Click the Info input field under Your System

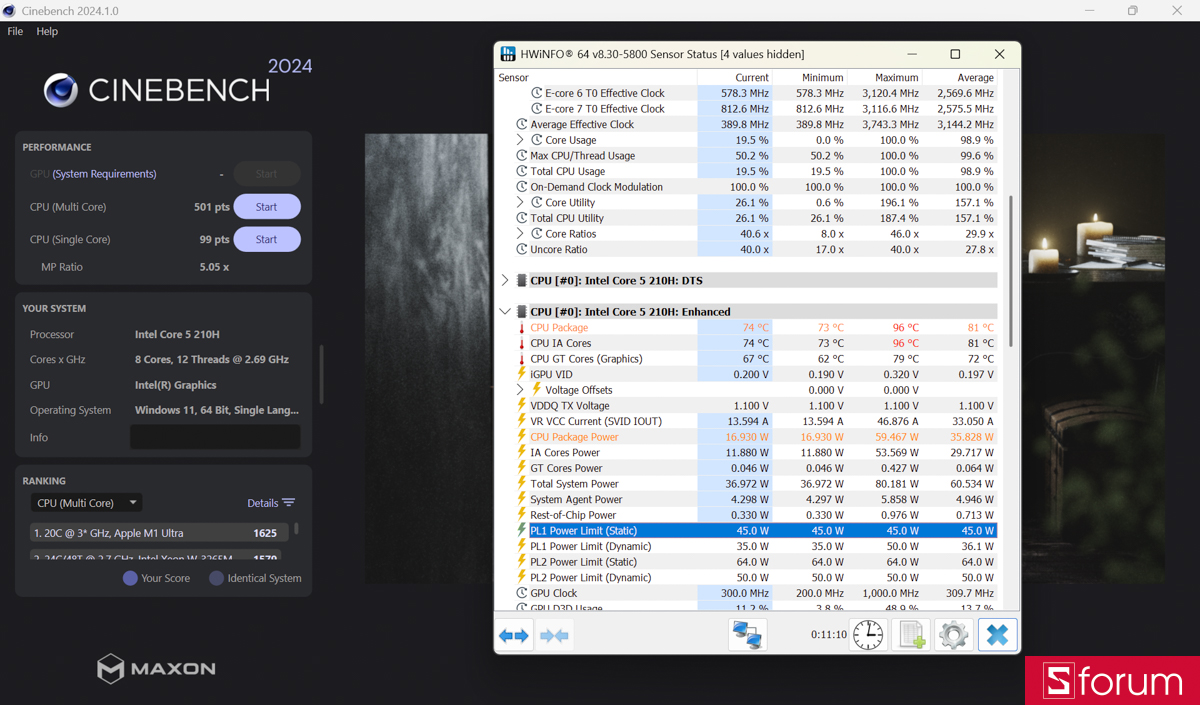click(x=215, y=436)
